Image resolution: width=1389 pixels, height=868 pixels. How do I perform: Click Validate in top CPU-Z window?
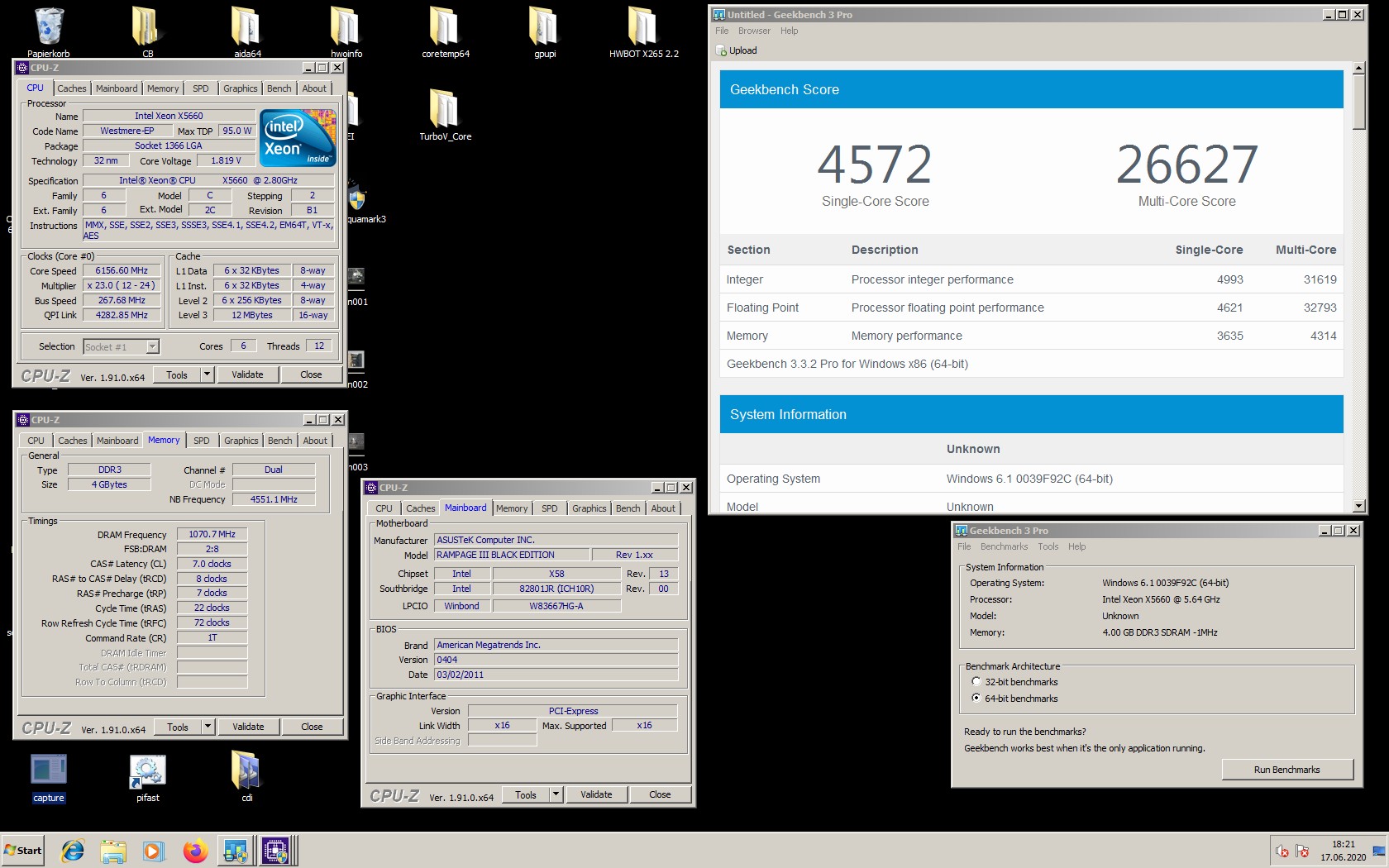coord(247,374)
